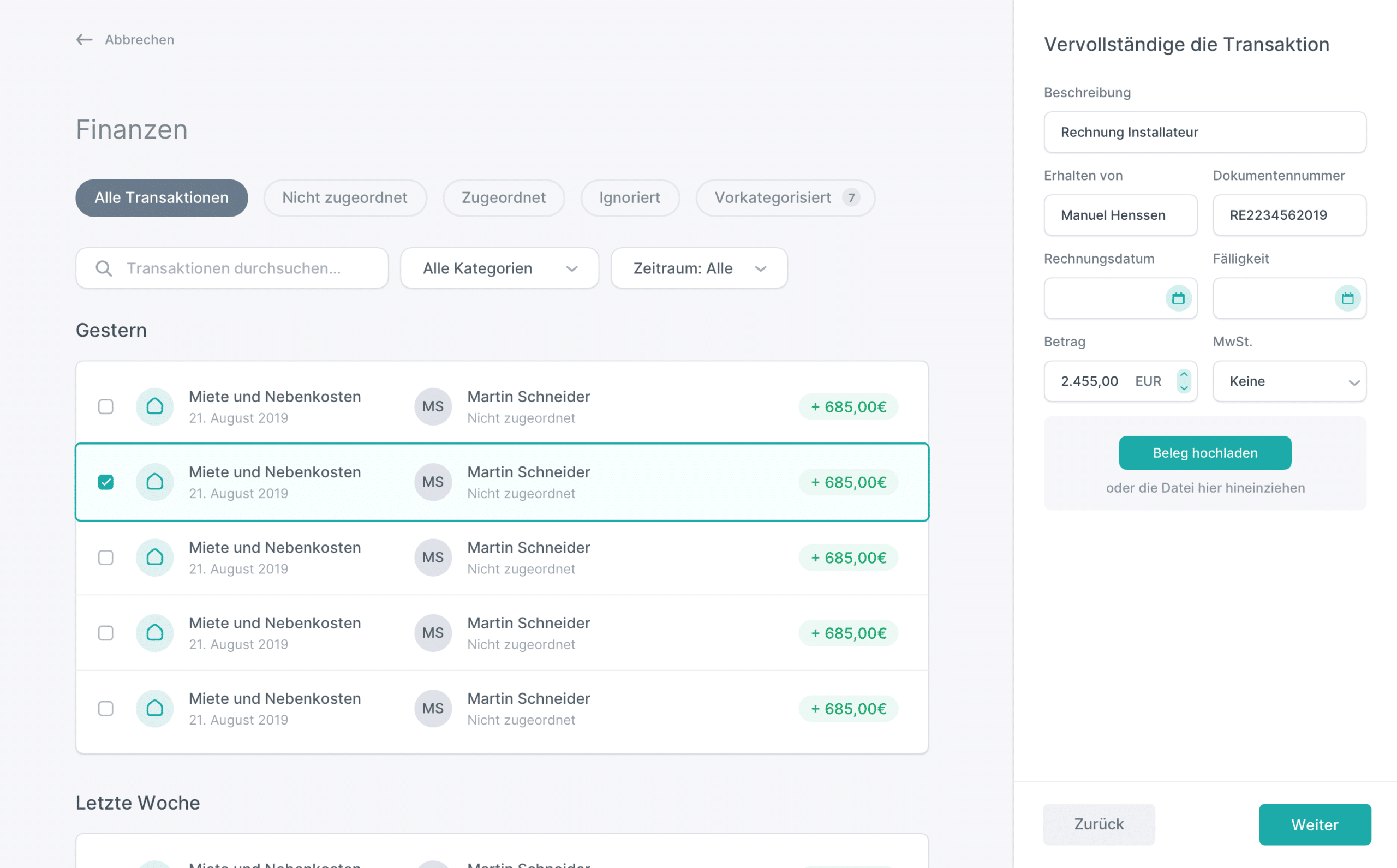Click MS avatar in selected transaction row
This screenshot has height=868, width=1397.
tap(433, 482)
